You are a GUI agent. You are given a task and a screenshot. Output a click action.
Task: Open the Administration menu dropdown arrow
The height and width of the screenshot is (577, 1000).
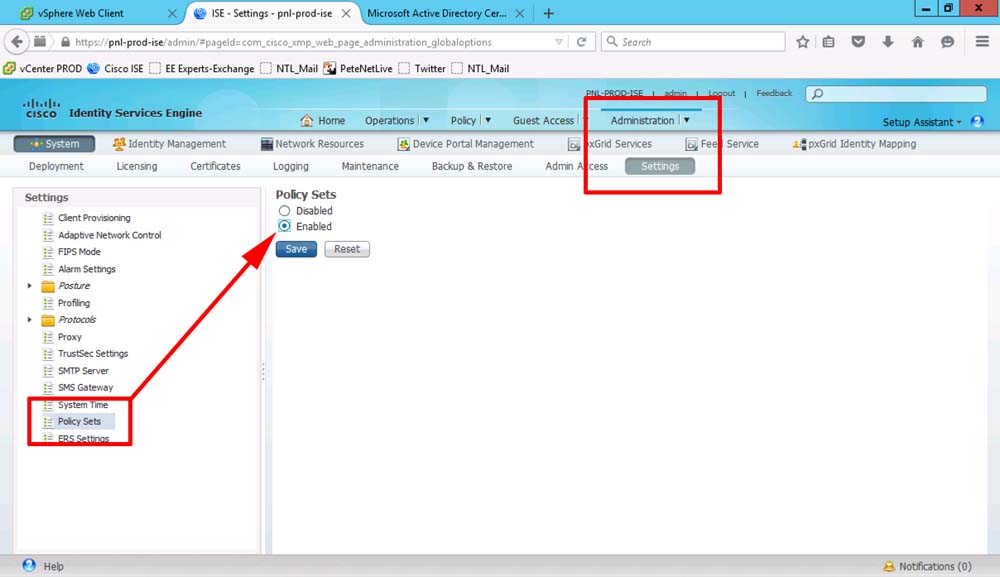pos(687,121)
